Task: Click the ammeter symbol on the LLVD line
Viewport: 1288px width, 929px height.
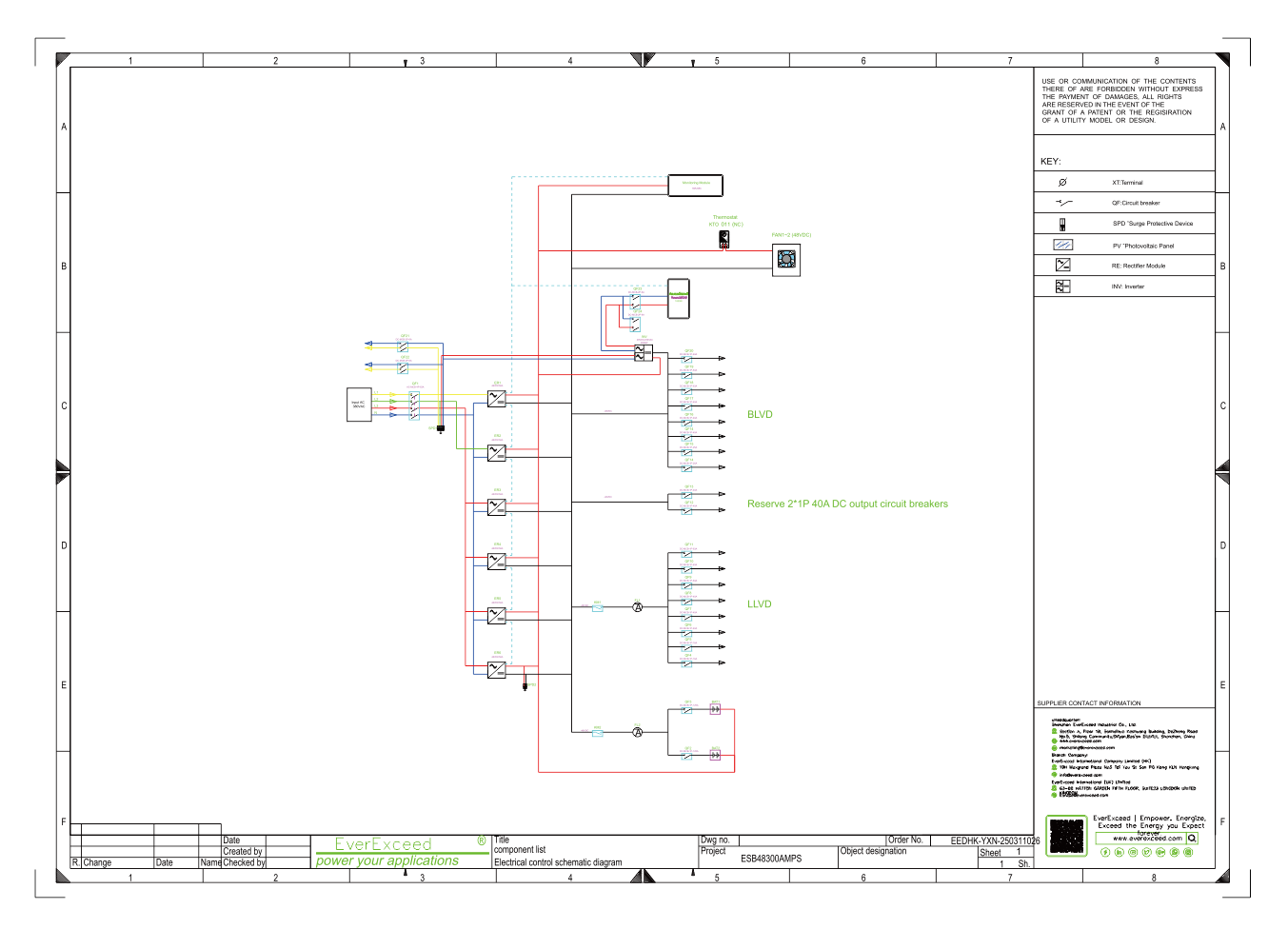Action: pos(638,607)
